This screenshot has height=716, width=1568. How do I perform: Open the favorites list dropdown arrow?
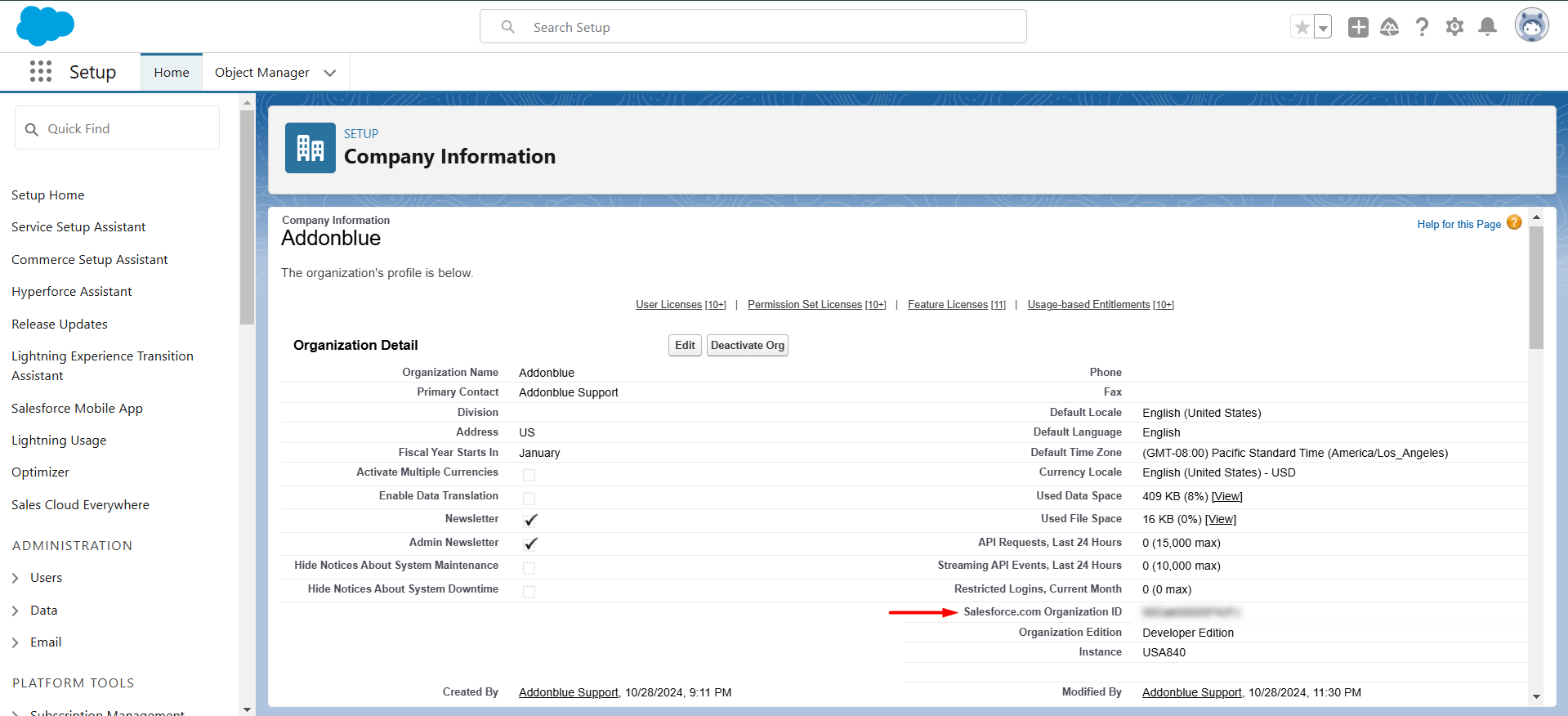tap(1323, 27)
